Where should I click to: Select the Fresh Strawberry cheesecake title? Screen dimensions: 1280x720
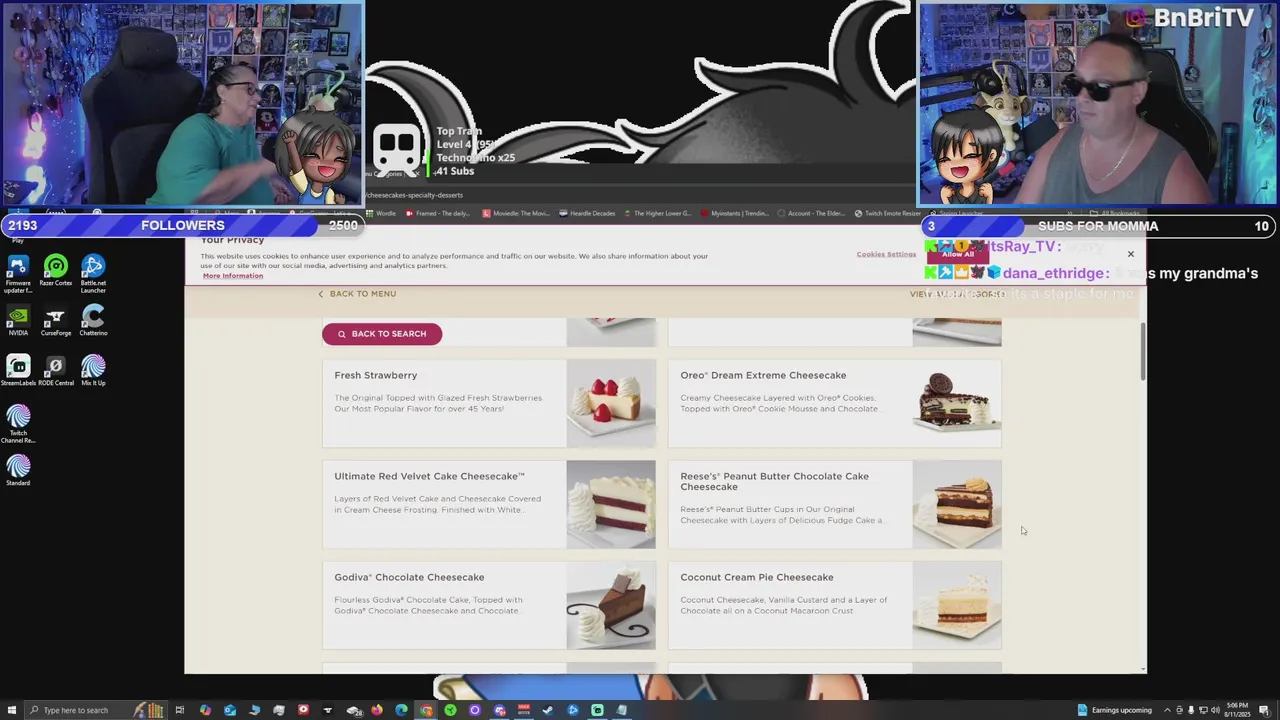(376, 375)
